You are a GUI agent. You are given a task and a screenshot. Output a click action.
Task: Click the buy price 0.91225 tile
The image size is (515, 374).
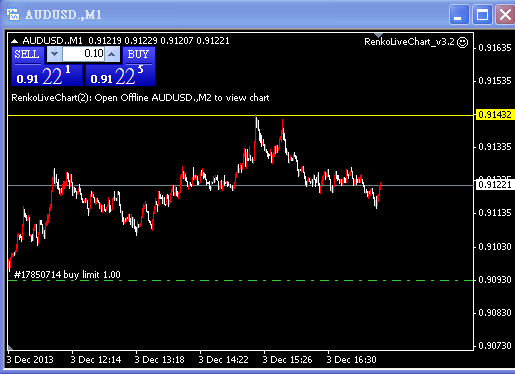pos(120,76)
